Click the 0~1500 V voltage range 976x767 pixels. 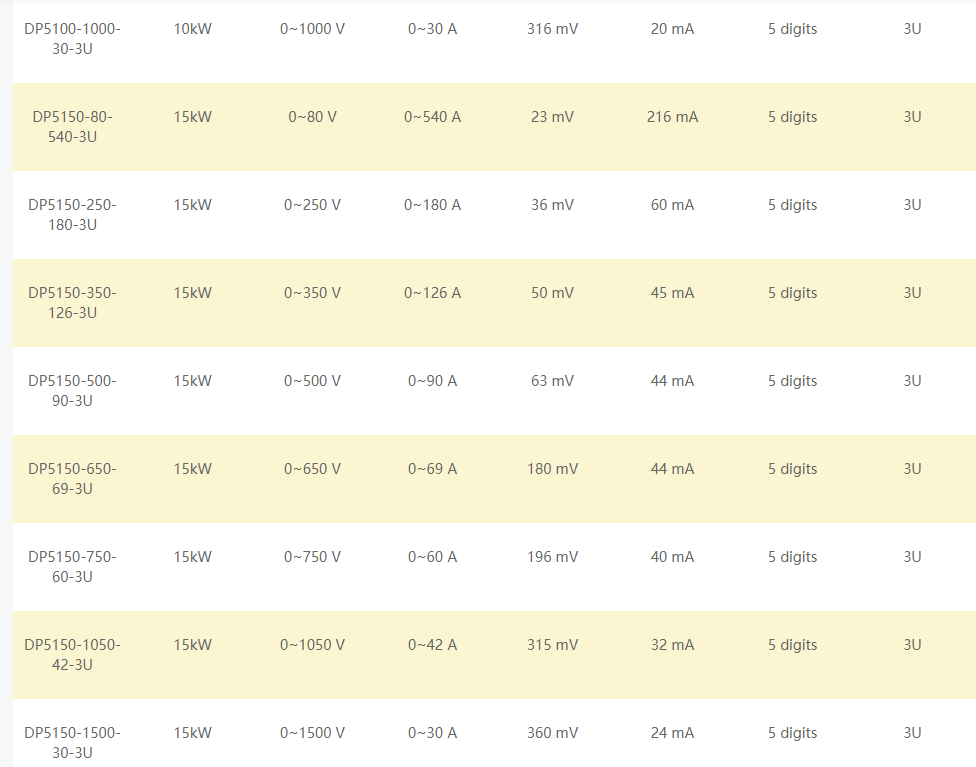coord(312,733)
